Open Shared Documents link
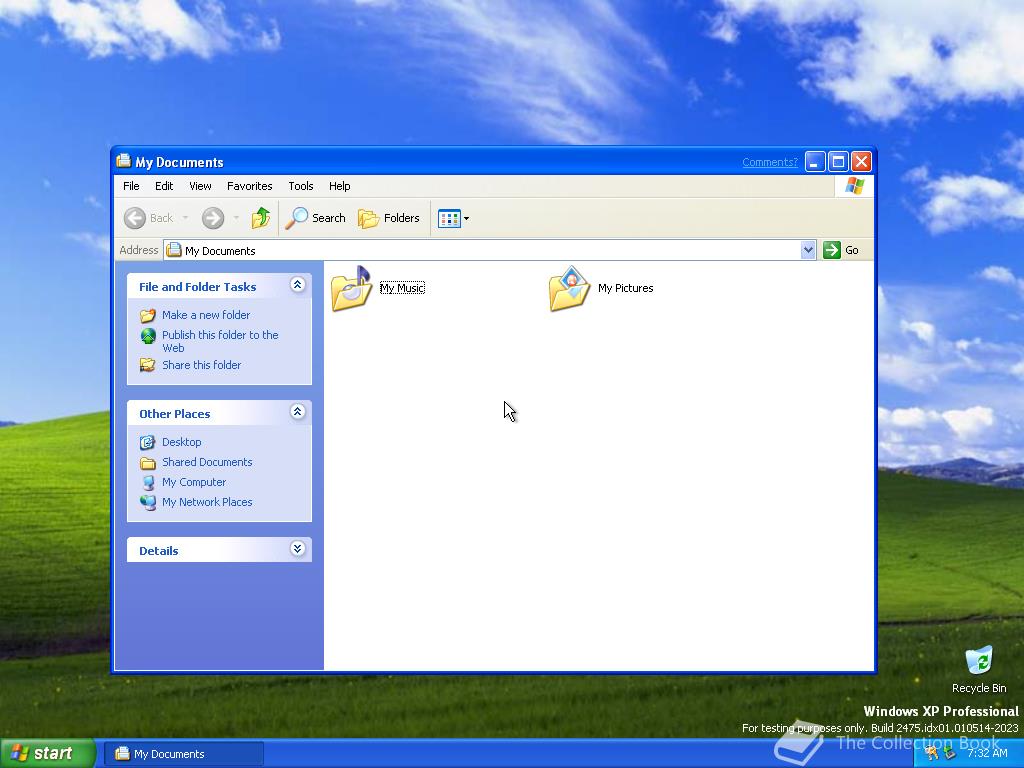This screenshot has height=768, width=1024. 207,462
